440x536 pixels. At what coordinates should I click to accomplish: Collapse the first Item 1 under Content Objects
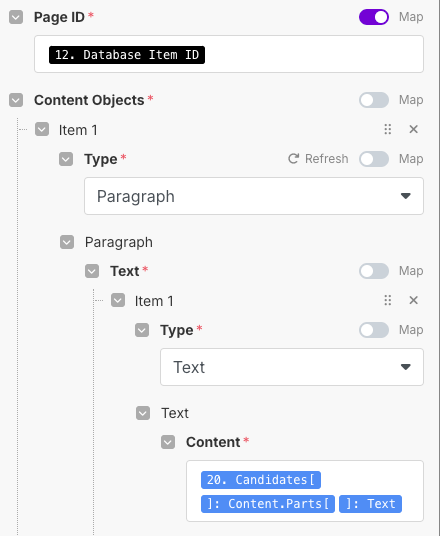pos(42,130)
